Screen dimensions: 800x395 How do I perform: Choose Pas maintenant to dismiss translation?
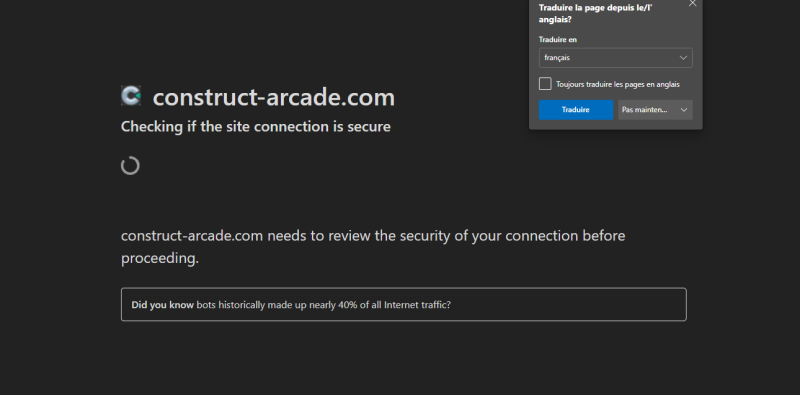pos(645,110)
